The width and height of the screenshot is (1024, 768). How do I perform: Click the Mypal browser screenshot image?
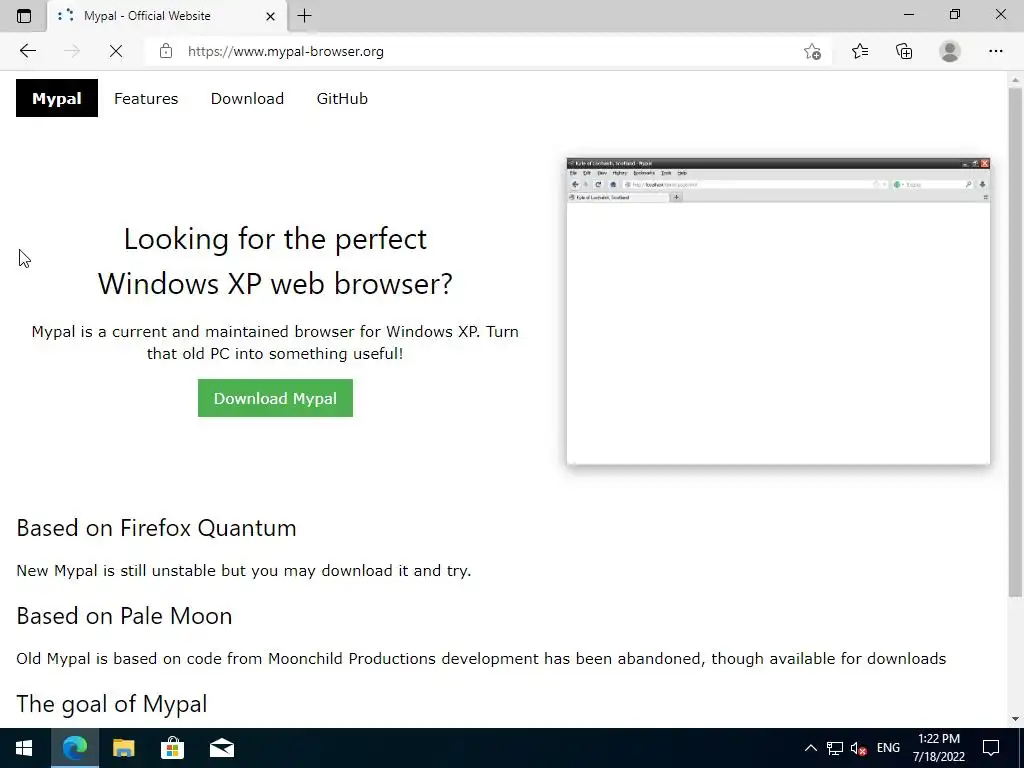coord(778,312)
